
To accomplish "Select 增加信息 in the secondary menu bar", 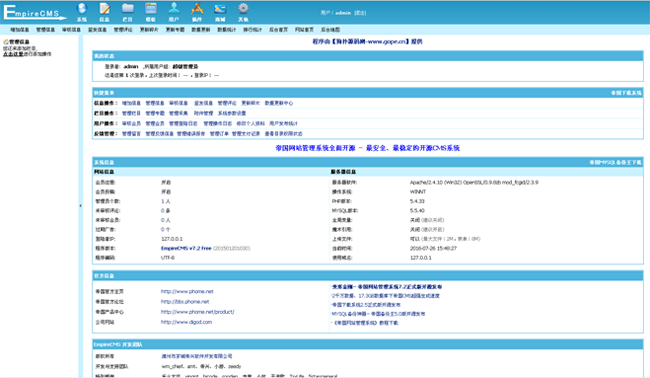I will (19, 30).
